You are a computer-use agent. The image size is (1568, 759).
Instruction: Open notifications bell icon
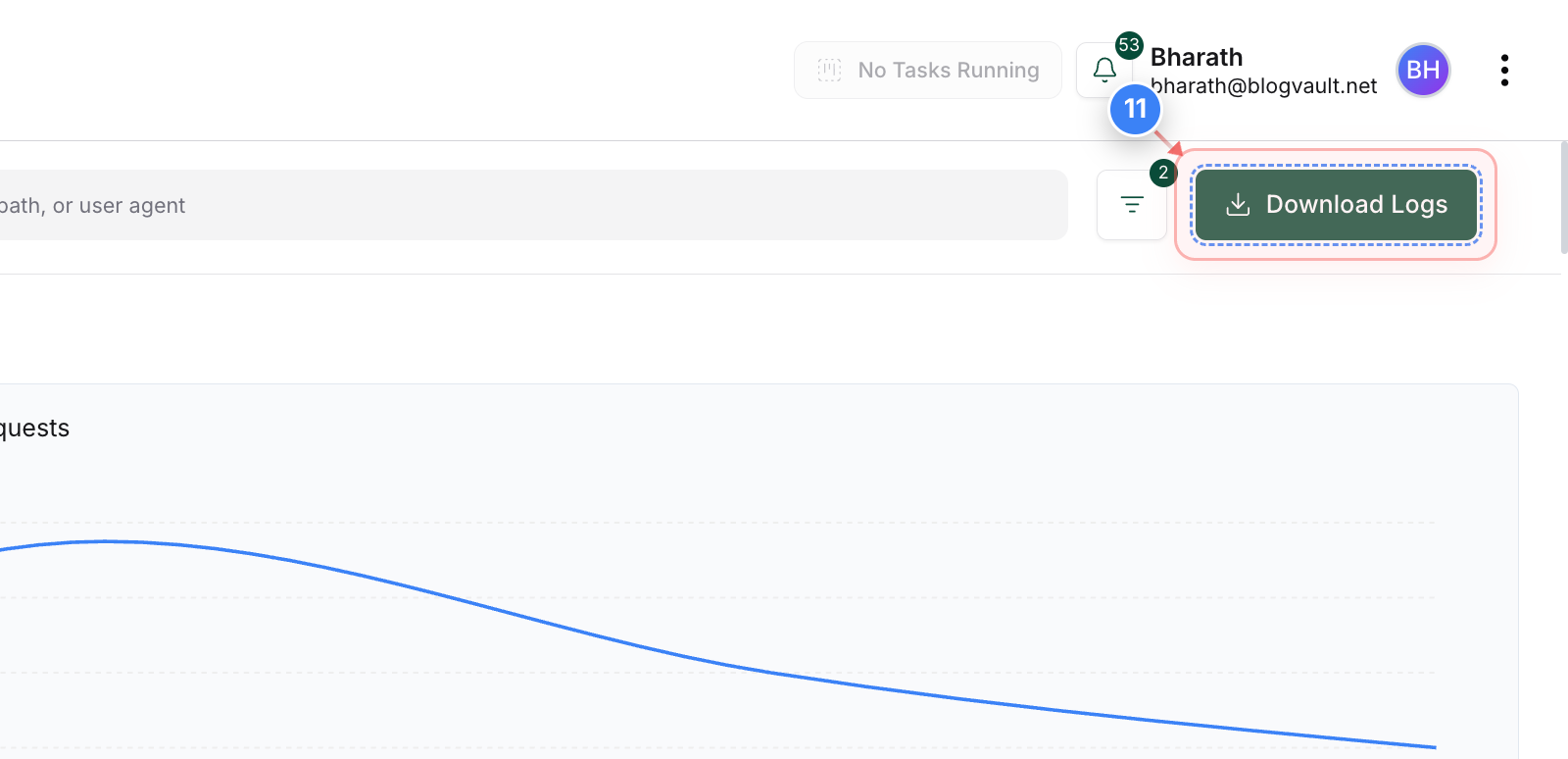pyautogui.click(x=1104, y=70)
